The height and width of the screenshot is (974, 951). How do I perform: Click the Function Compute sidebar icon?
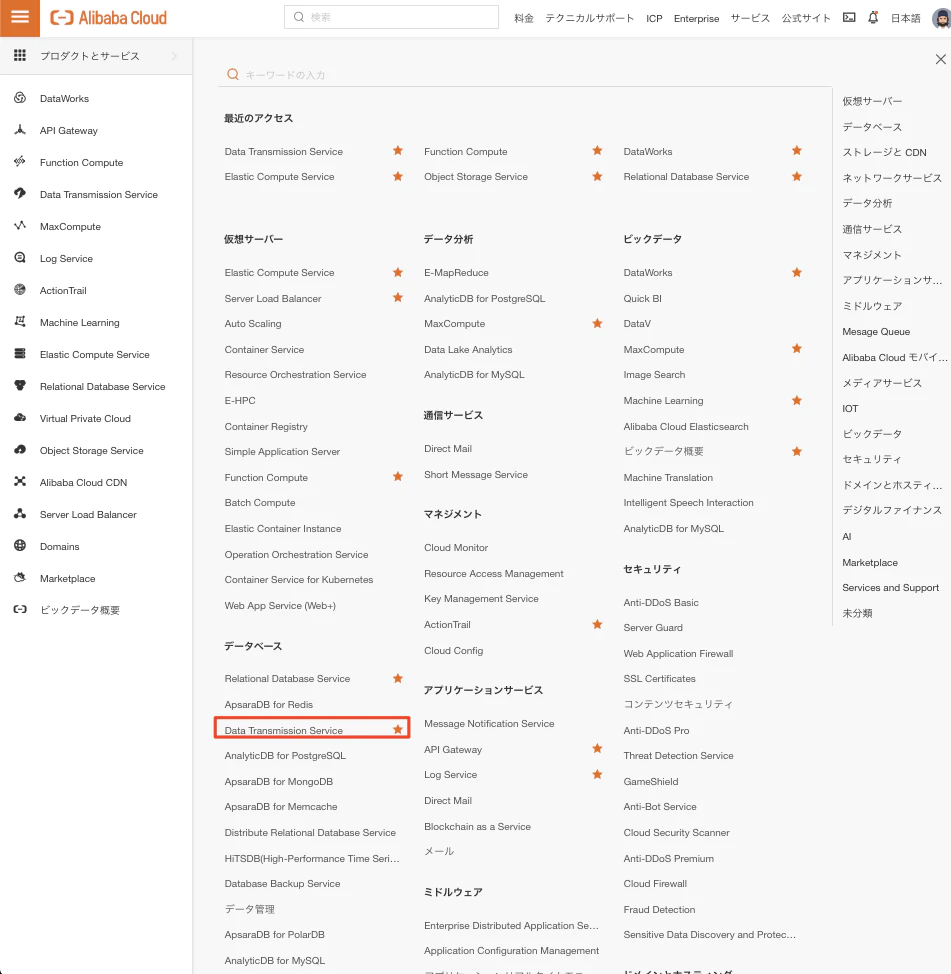tap(20, 162)
